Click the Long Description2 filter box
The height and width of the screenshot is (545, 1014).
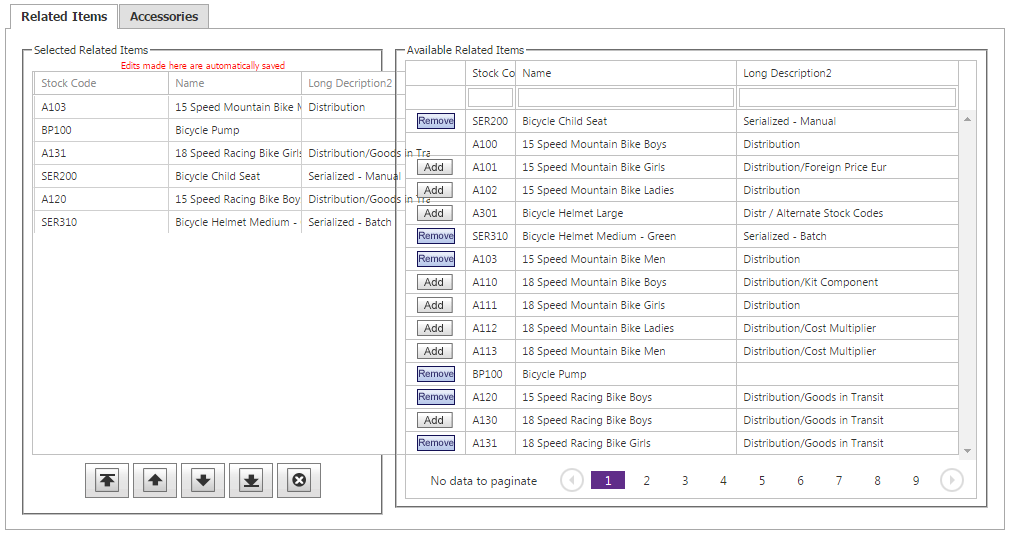(x=847, y=97)
